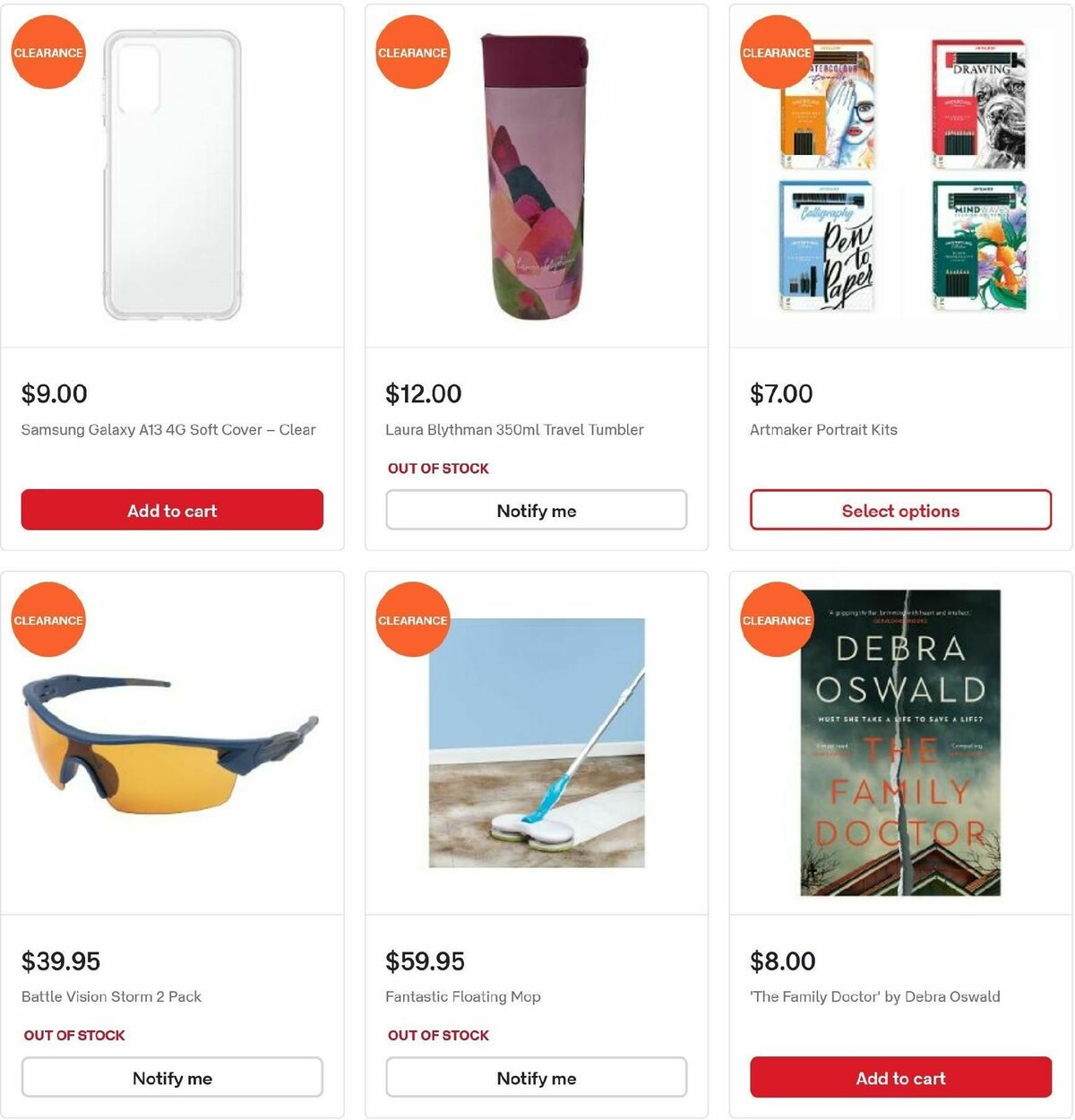Viewport: 1075px width, 1120px height.
Task: Click the CLEARANCE badge on the Artmaker kits
Action: 776,52
